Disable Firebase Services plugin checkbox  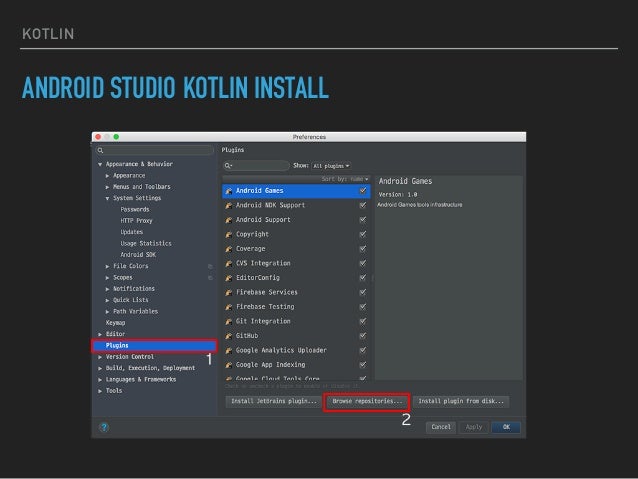363,292
